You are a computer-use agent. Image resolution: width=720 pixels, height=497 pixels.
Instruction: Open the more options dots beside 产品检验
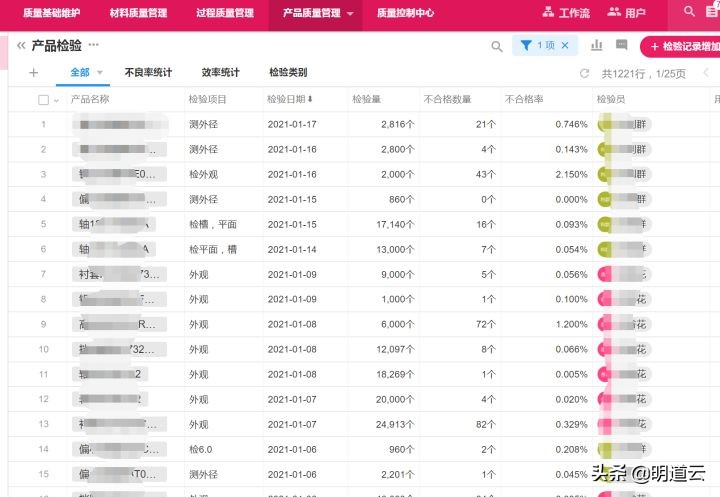tap(94, 45)
